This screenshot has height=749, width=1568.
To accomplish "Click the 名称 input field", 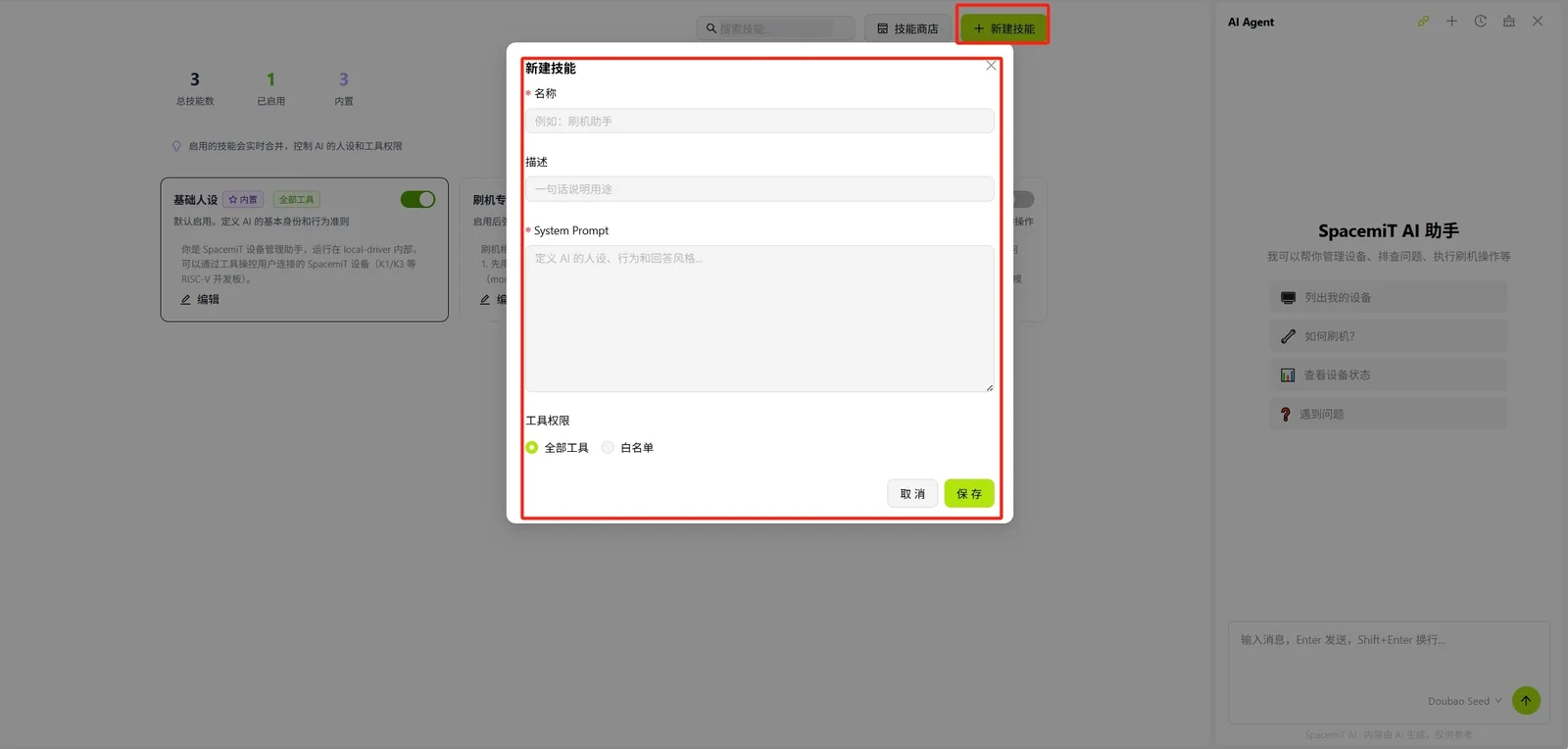I will click(x=759, y=122).
